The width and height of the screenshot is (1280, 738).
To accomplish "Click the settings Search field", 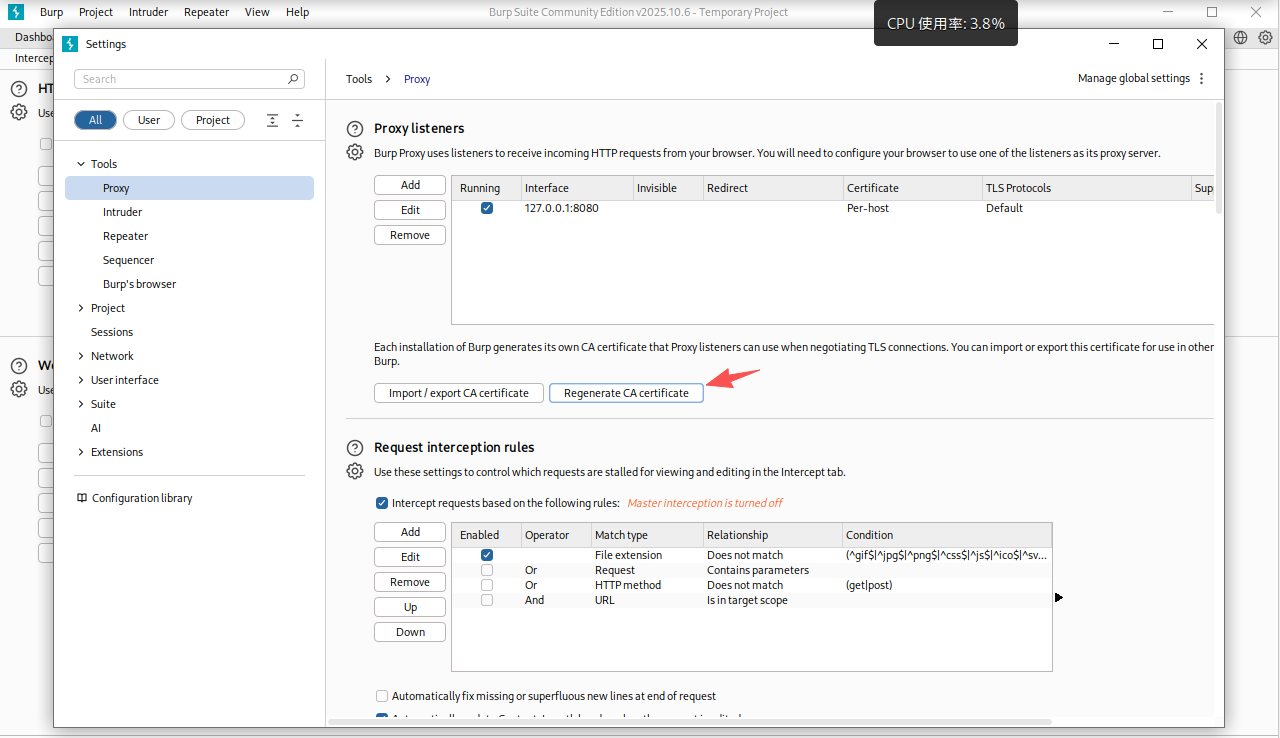I will (189, 79).
